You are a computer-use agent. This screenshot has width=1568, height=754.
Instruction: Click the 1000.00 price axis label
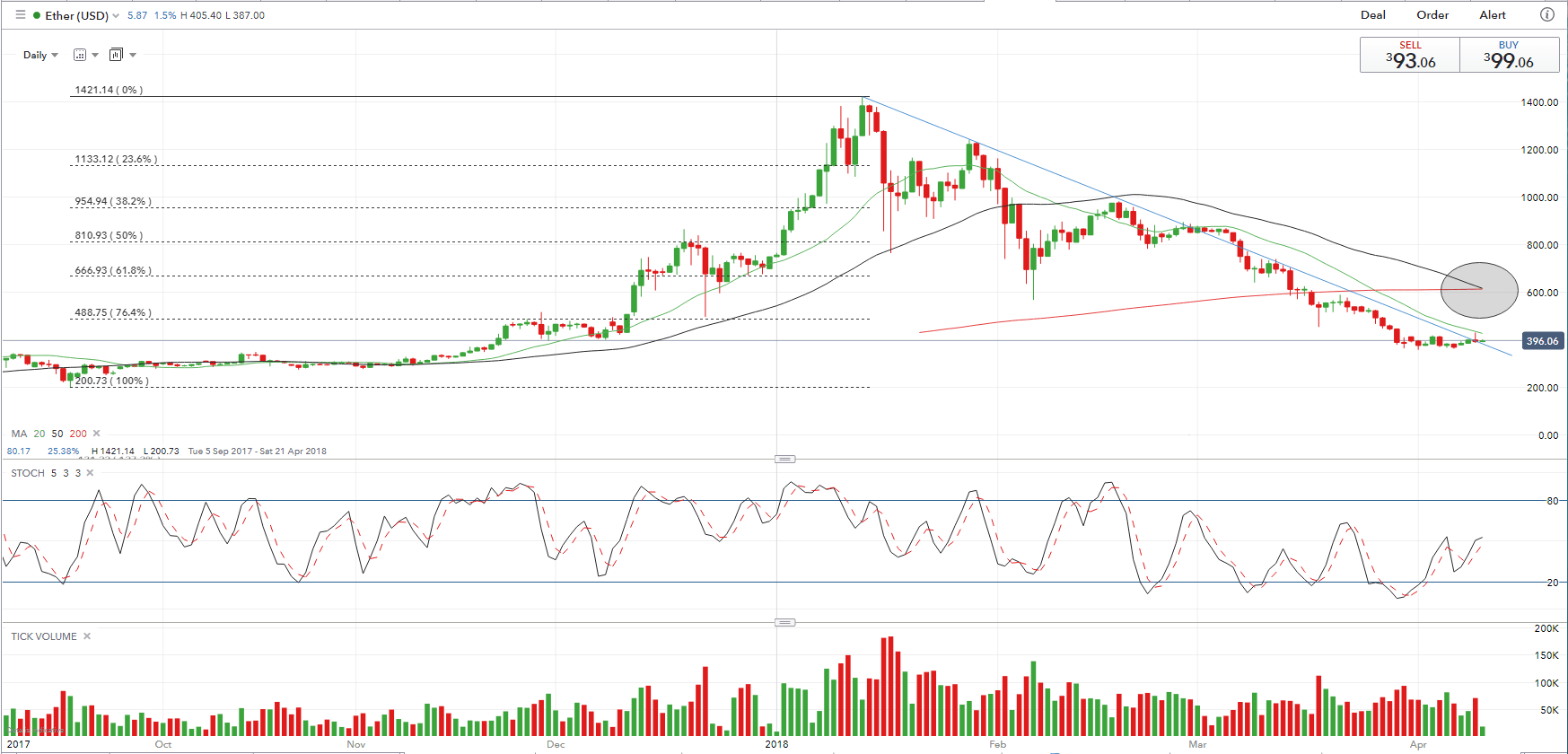click(x=1539, y=197)
